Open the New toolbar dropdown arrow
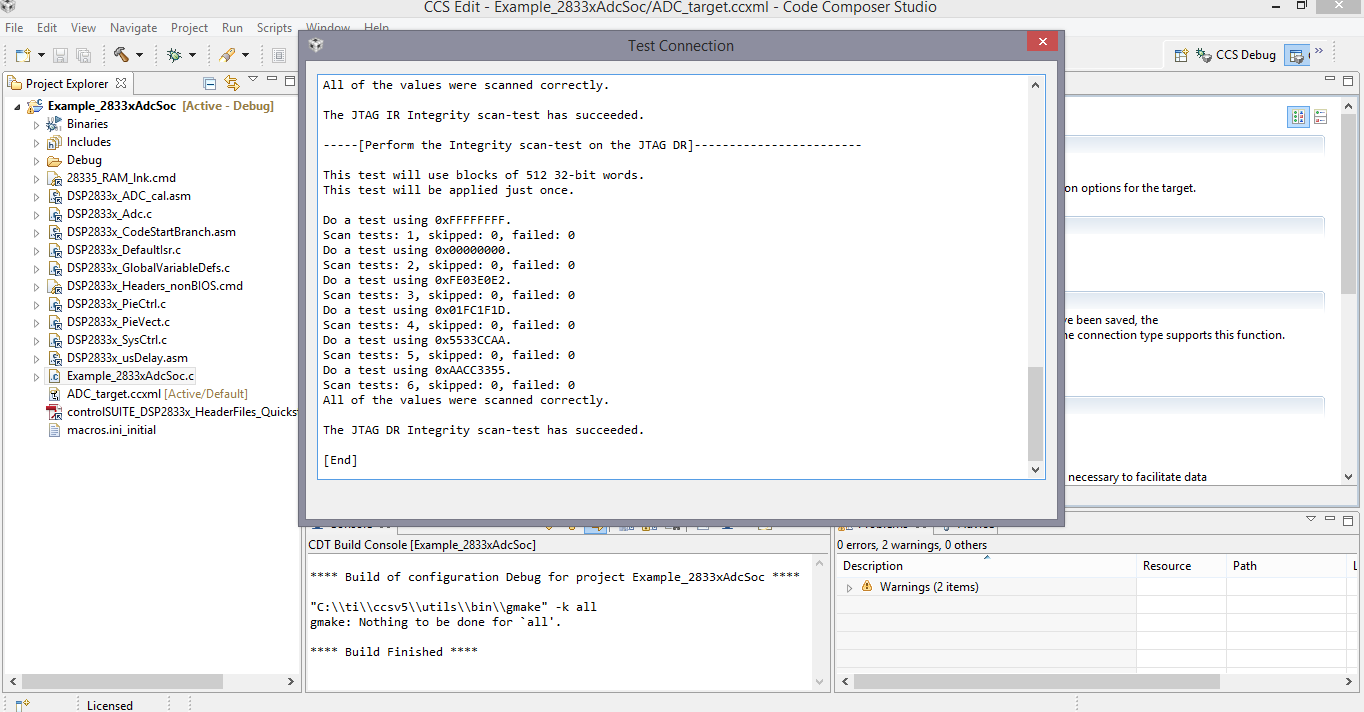This screenshot has width=1364, height=712. pyautogui.click(x=40, y=55)
